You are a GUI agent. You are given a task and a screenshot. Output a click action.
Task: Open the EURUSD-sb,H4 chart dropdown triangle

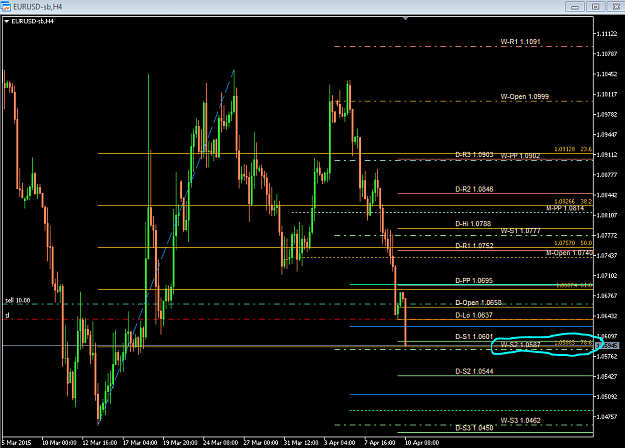(6, 21)
